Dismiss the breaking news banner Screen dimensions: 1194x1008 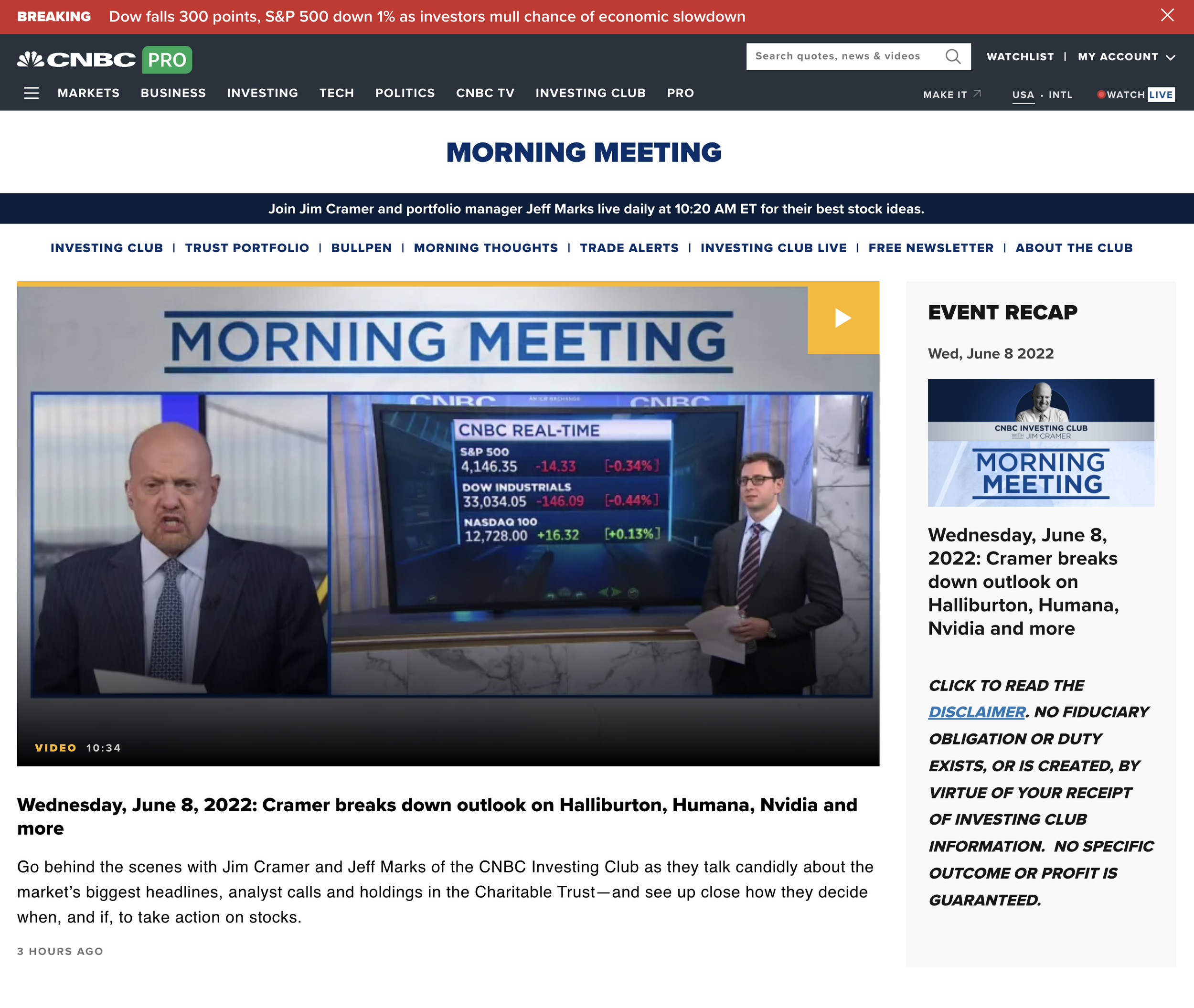(x=1167, y=15)
